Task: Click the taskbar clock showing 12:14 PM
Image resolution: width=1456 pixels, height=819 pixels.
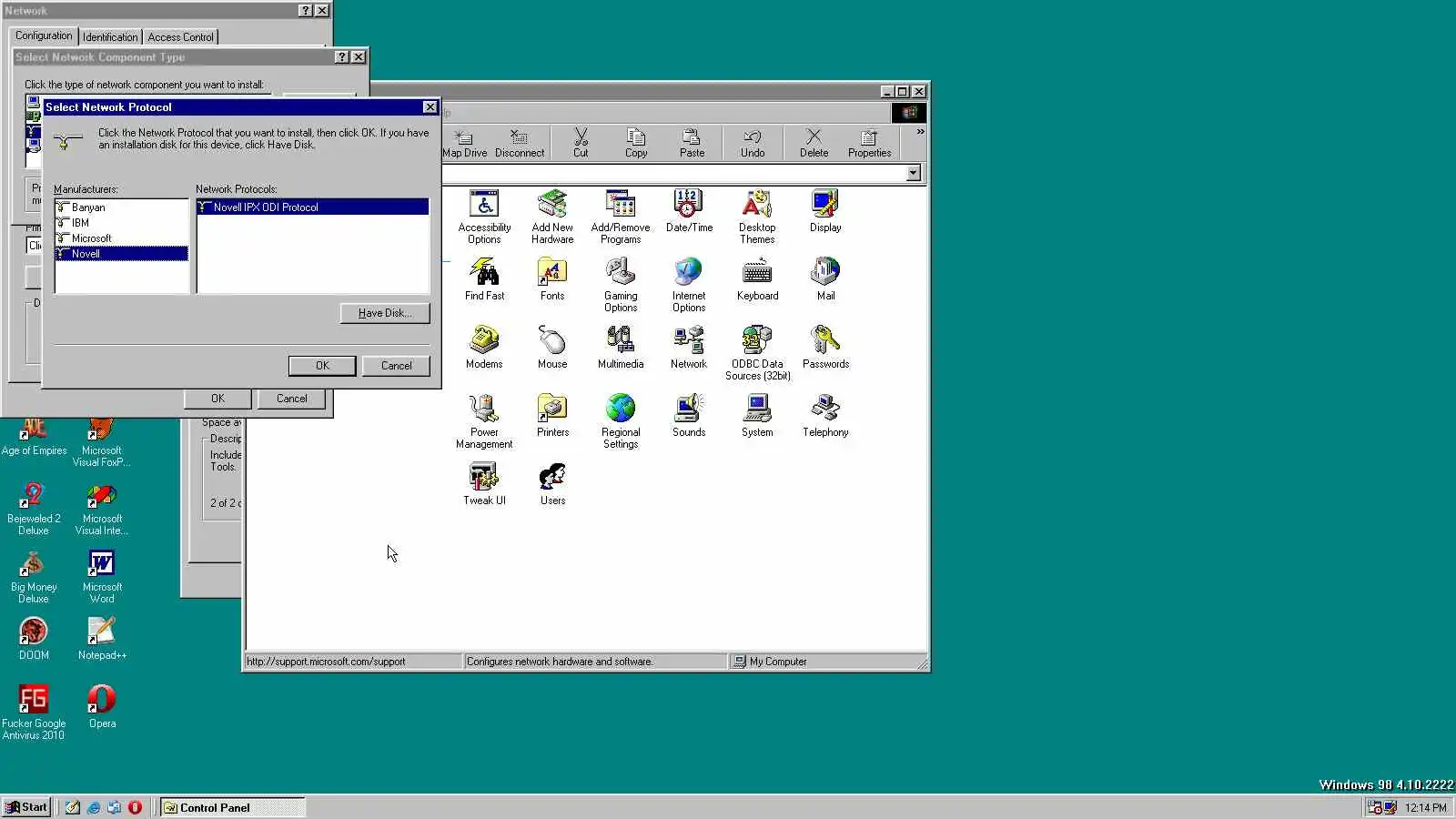Action: coord(1425,808)
